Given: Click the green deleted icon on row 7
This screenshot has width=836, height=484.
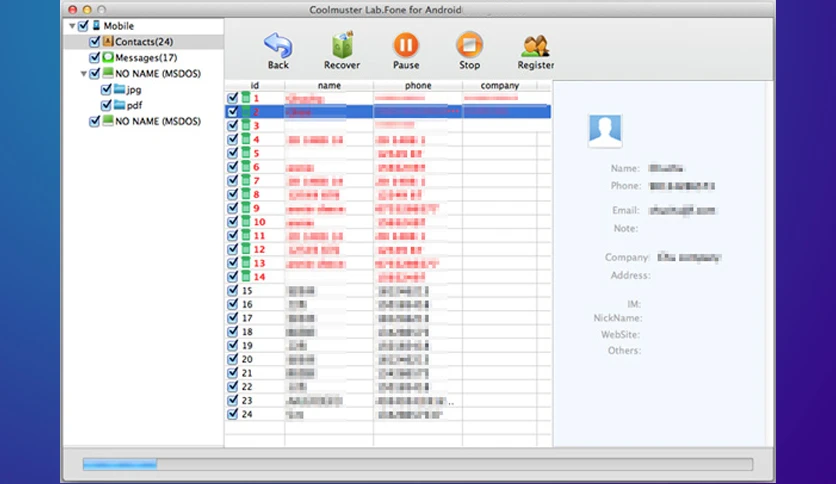Looking at the screenshot, I should click(x=246, y=180).
